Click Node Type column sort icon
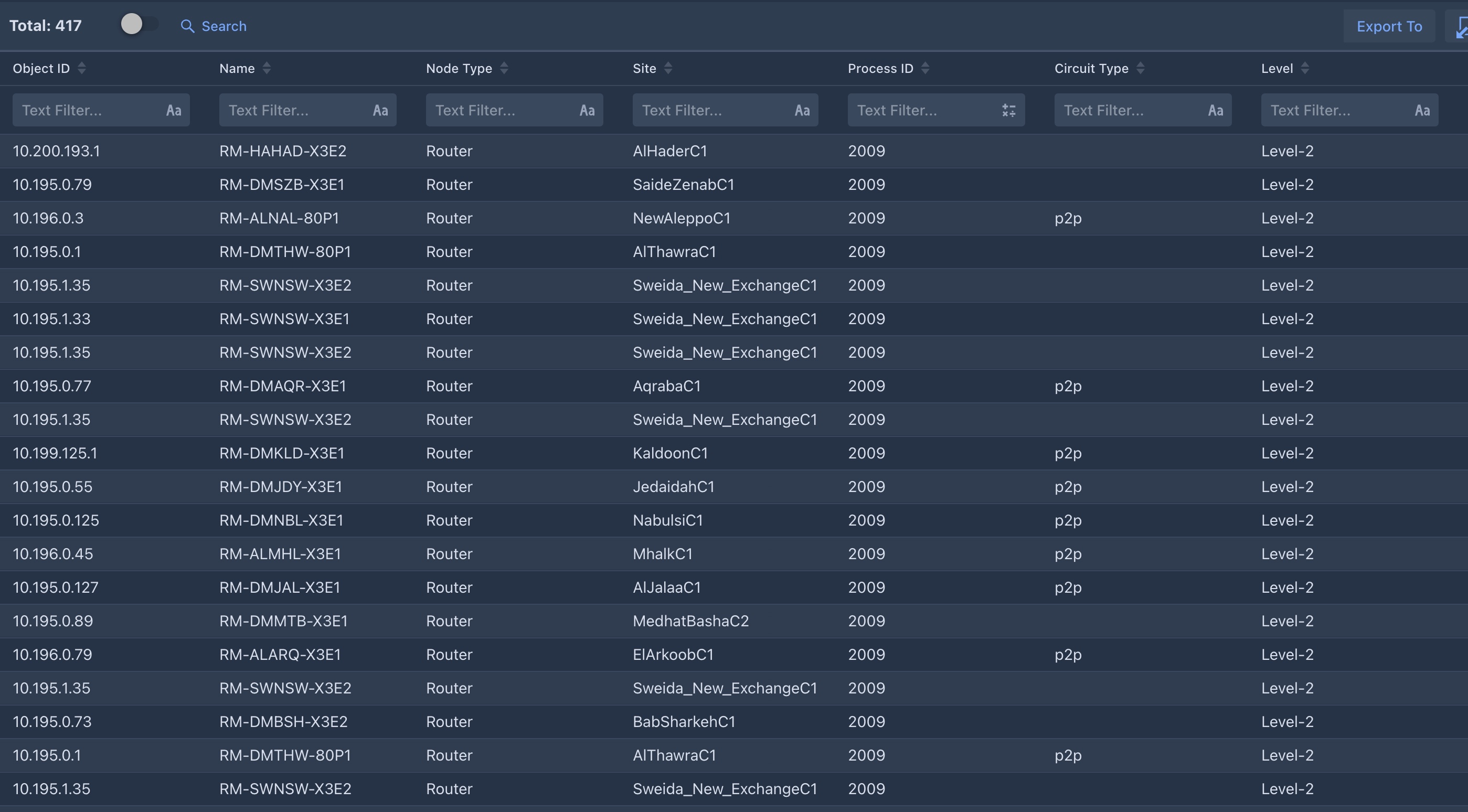Viewport: 1468px width, 812px height. (504, 68)
